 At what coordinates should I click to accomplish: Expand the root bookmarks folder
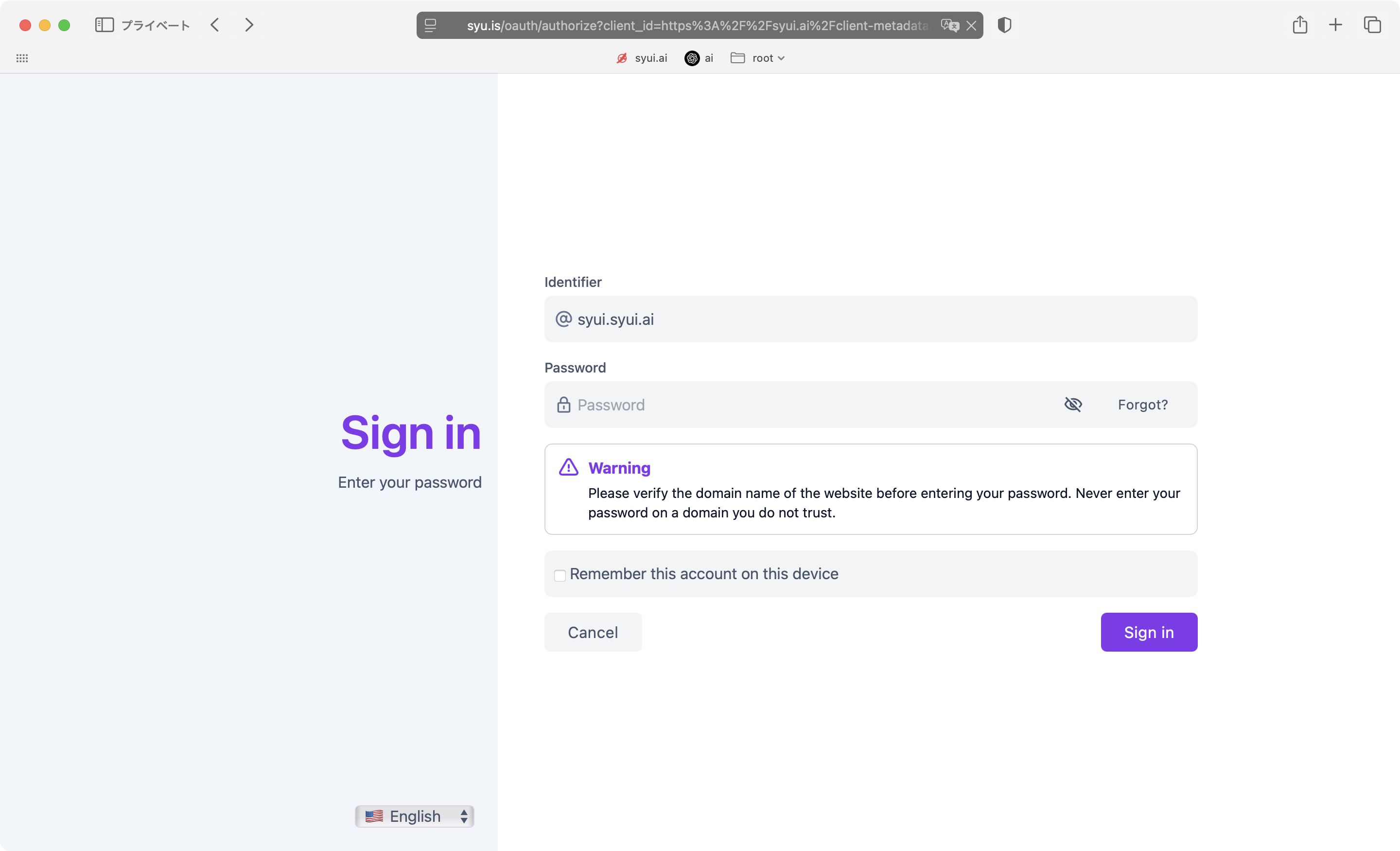pyautogui.click(x=758, y=58)
